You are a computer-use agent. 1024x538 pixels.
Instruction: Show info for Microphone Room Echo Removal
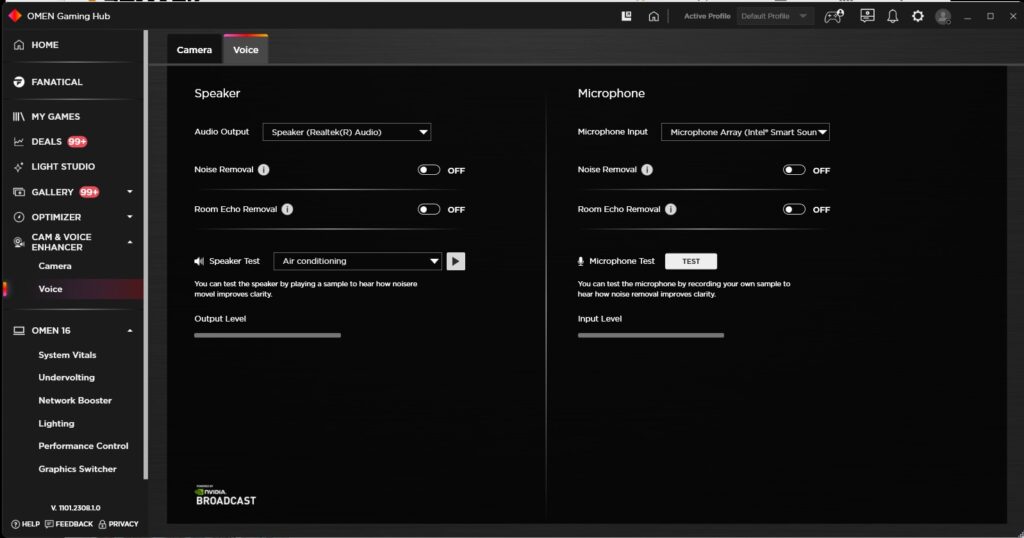(x=670, y=210)
